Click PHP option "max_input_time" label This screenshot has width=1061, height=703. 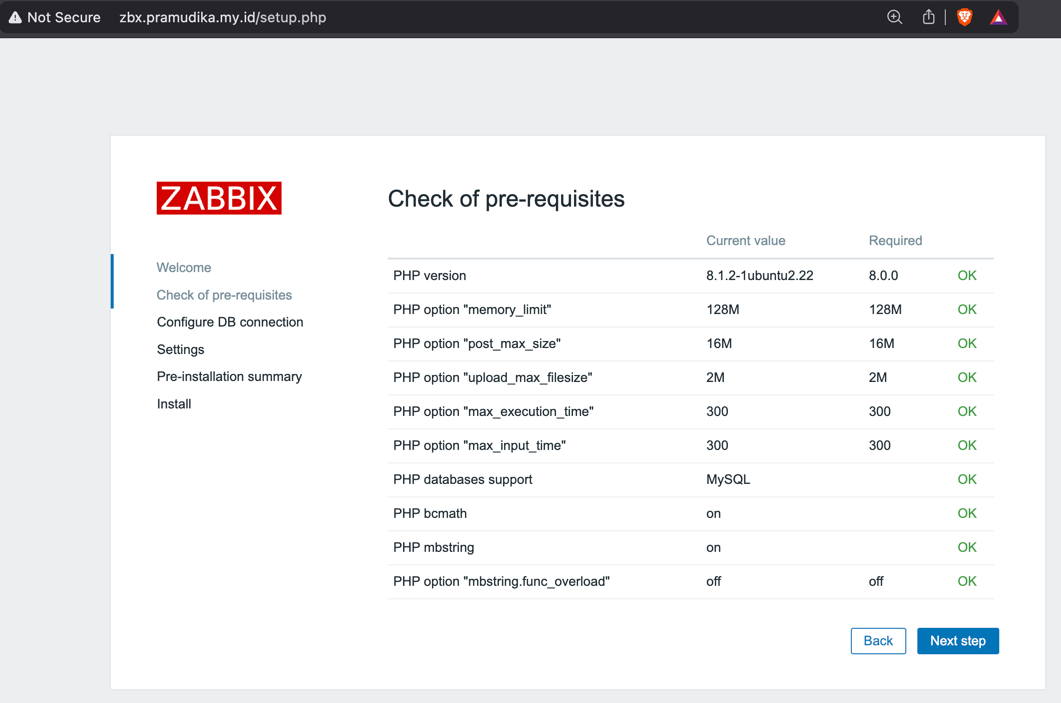480,445
